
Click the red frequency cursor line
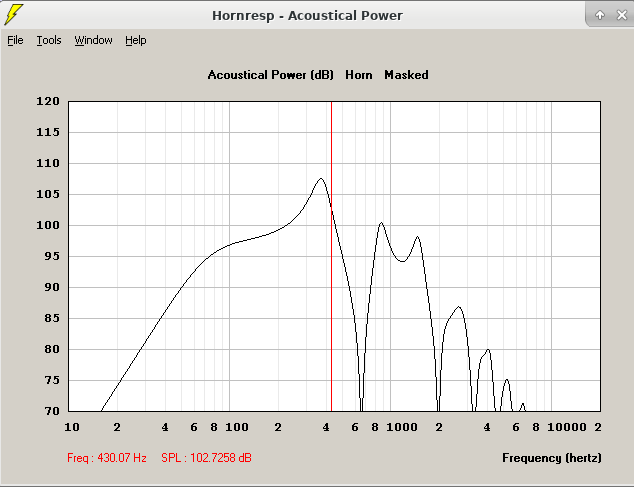point(332,256)
